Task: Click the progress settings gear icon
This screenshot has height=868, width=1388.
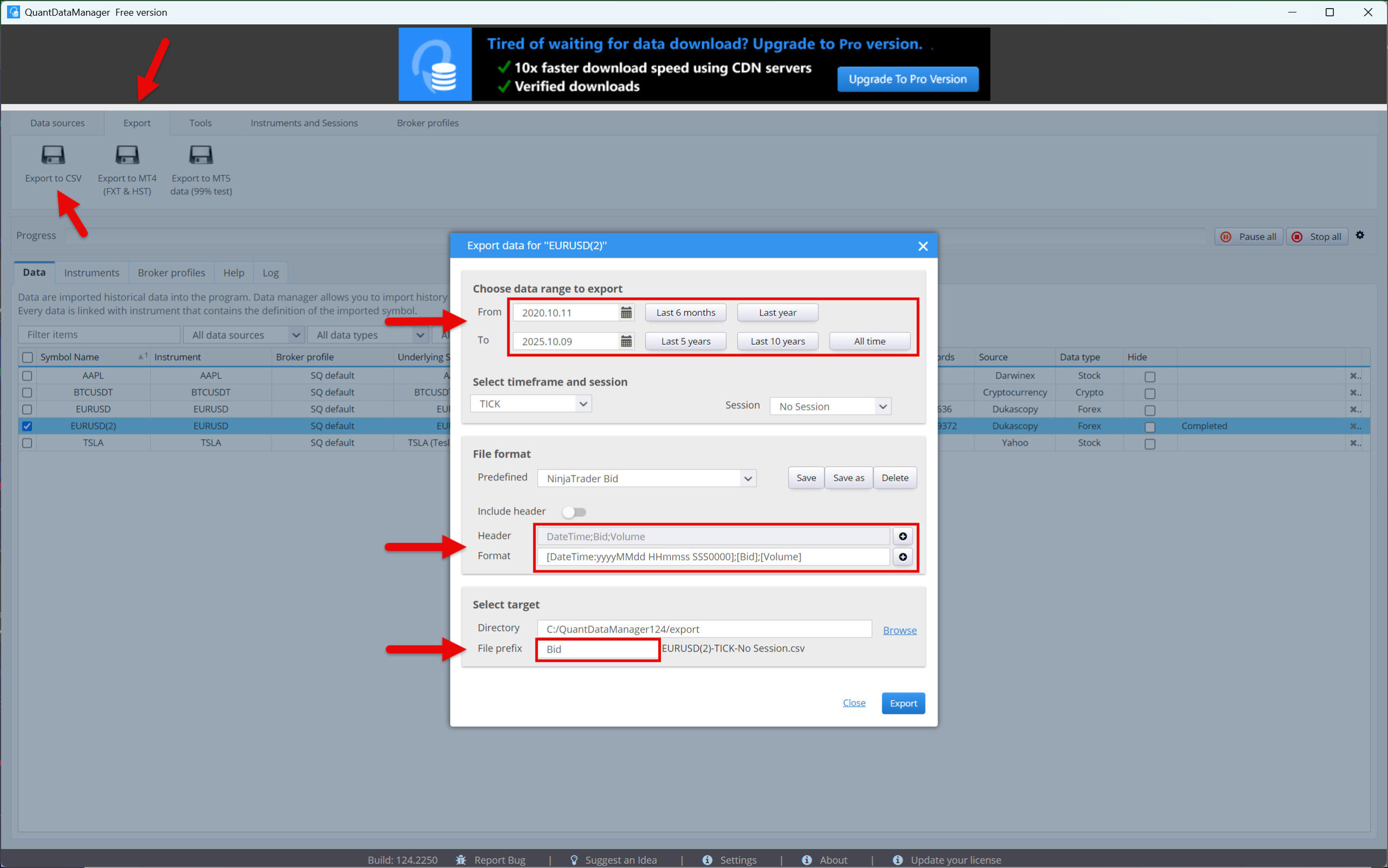Action: 1359,235
